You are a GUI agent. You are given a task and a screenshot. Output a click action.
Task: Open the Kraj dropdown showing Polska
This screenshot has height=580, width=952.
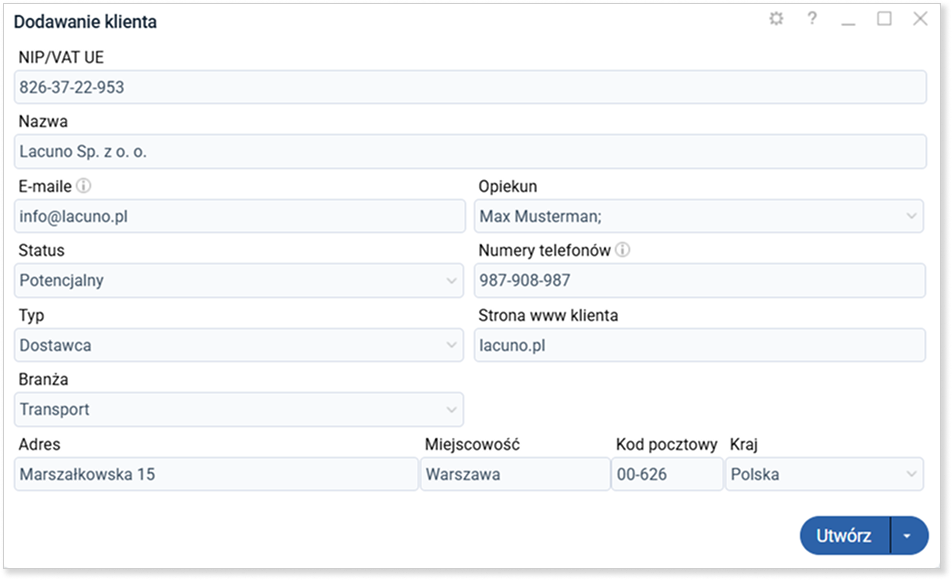tap(824, 474)
